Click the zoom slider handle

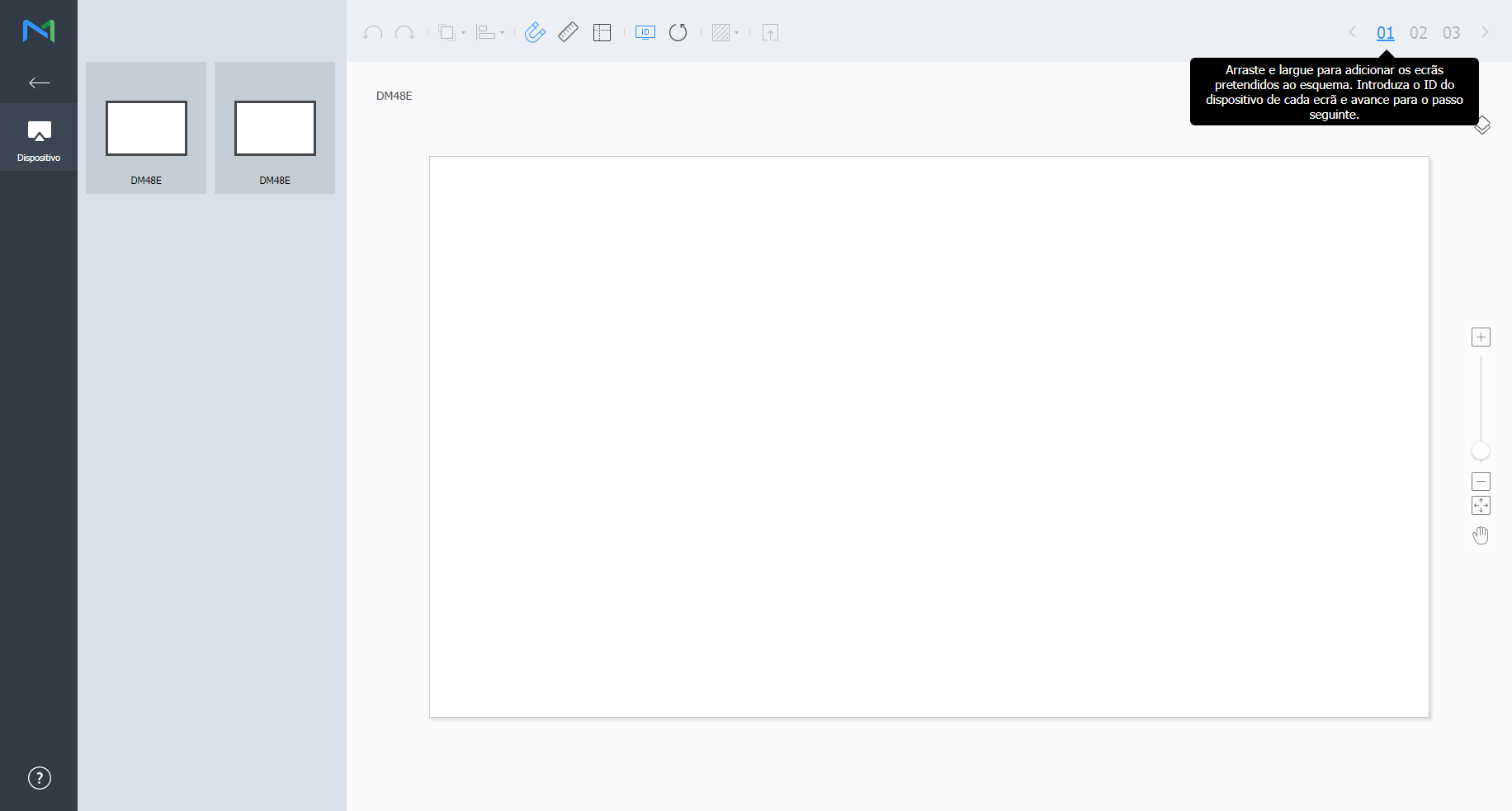click(x=1481, y=451)
